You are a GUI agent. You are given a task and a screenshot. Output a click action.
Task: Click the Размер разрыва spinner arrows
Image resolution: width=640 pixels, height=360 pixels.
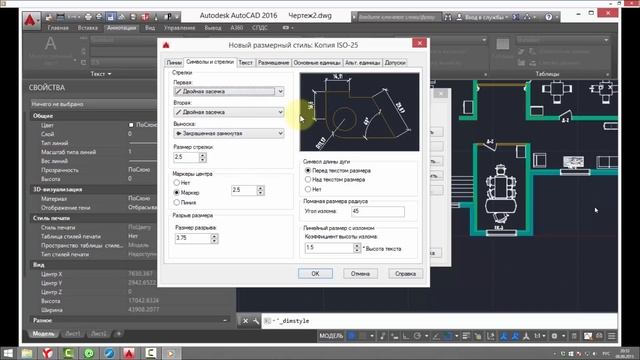click(x=214, y=238)
